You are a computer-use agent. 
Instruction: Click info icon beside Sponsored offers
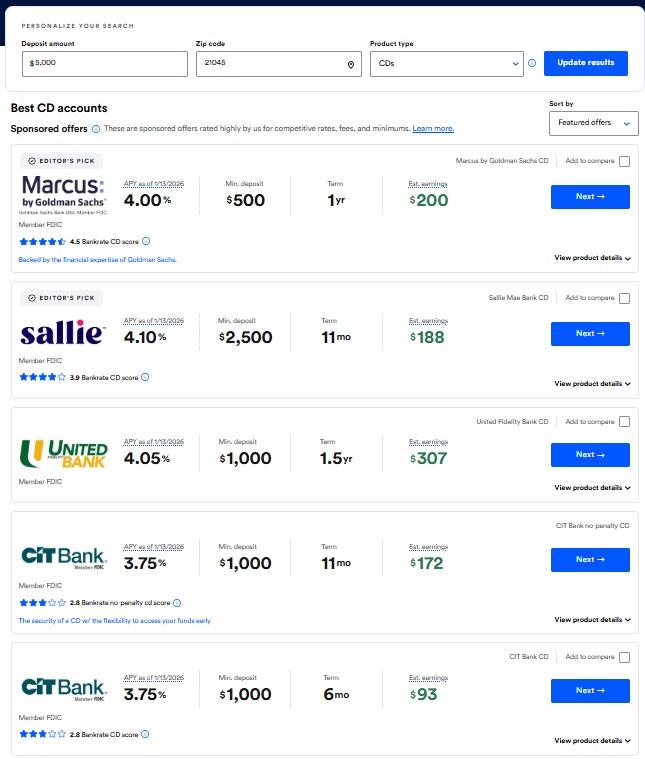tap(96, 128)
